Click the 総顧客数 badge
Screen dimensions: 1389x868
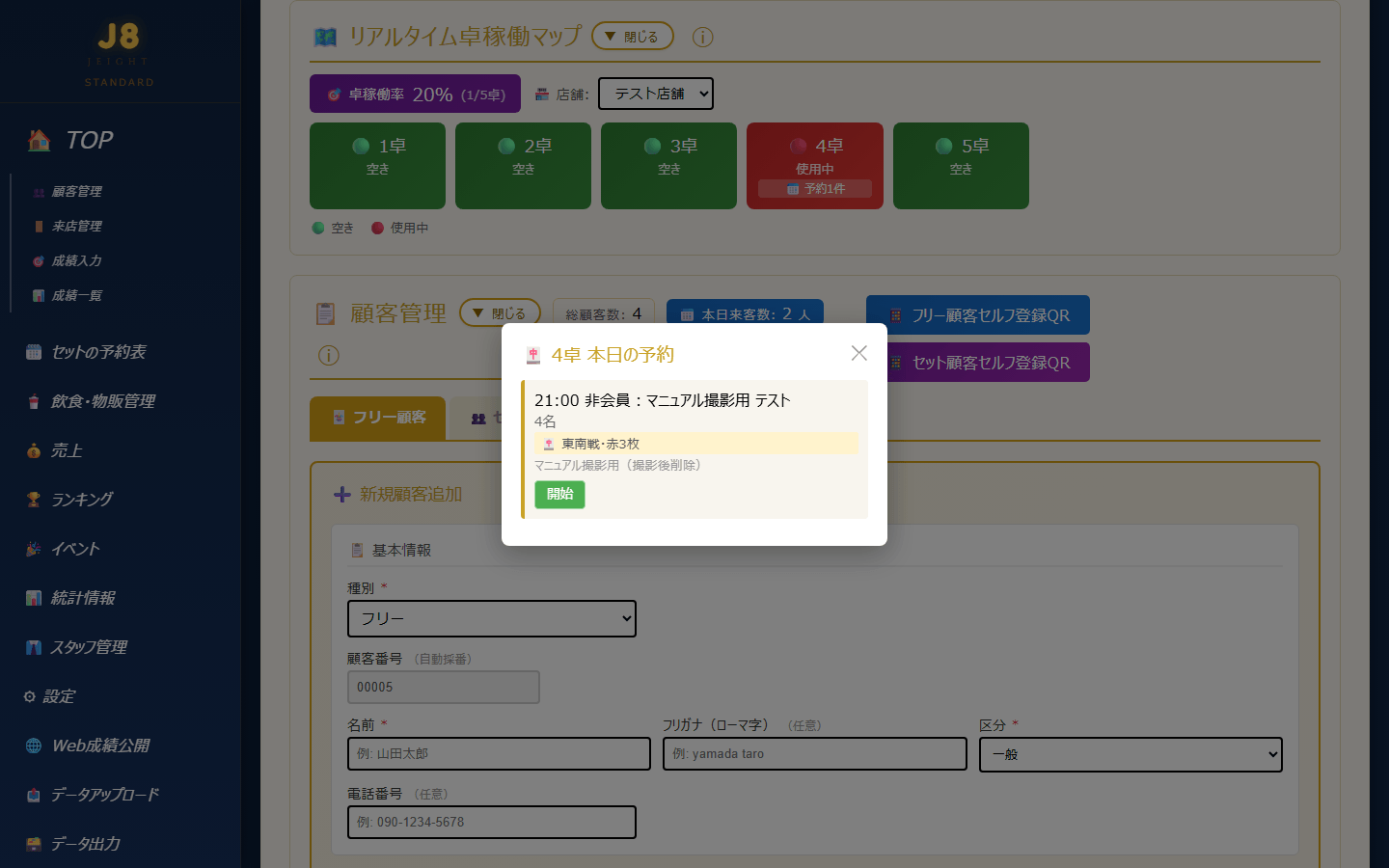coord(604,314)
